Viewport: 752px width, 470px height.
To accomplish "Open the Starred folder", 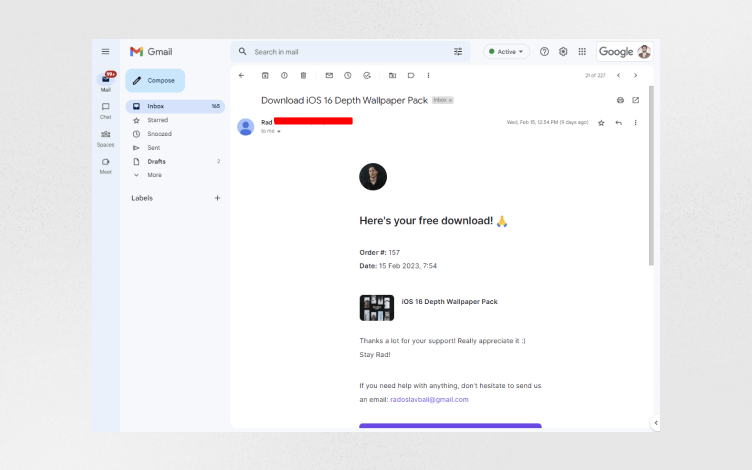I will tap(175, 120).
